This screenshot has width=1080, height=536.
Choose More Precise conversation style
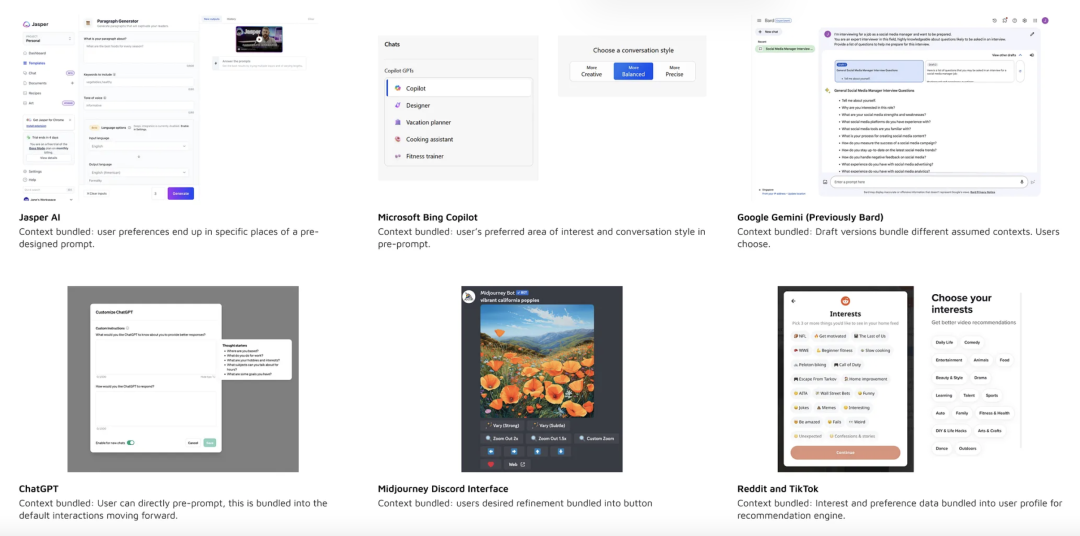pyautogui.click(x=674, y=71)
